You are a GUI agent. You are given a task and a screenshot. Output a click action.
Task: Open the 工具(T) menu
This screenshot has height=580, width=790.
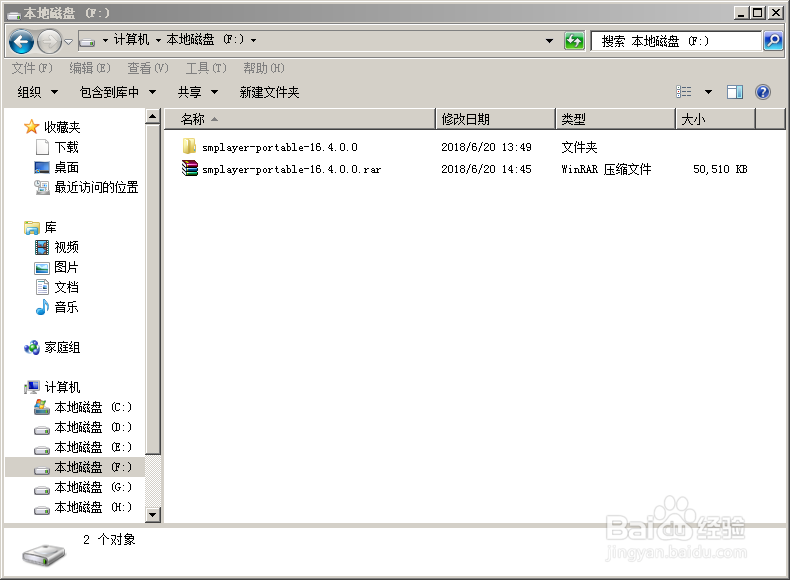[x=206, y=68]
